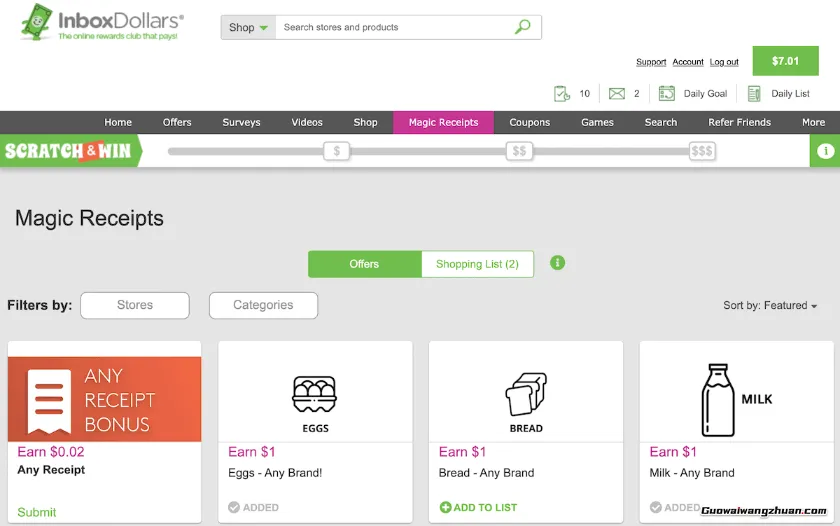Screen dimensions: 840x526
Task: Click the search magnifier icon
Action: pos(522,27)
